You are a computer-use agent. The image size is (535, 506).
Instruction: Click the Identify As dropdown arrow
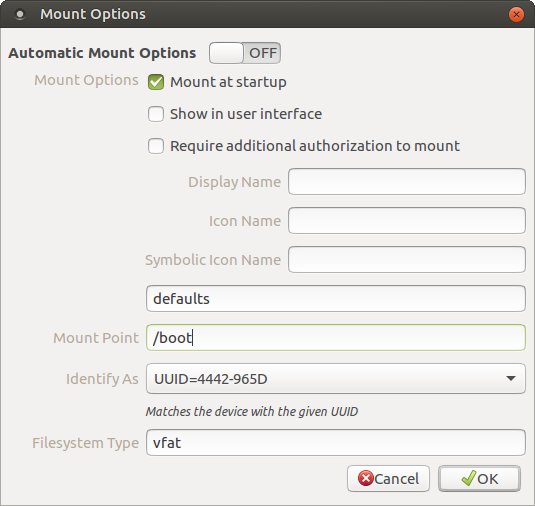(x=511, y=378)
